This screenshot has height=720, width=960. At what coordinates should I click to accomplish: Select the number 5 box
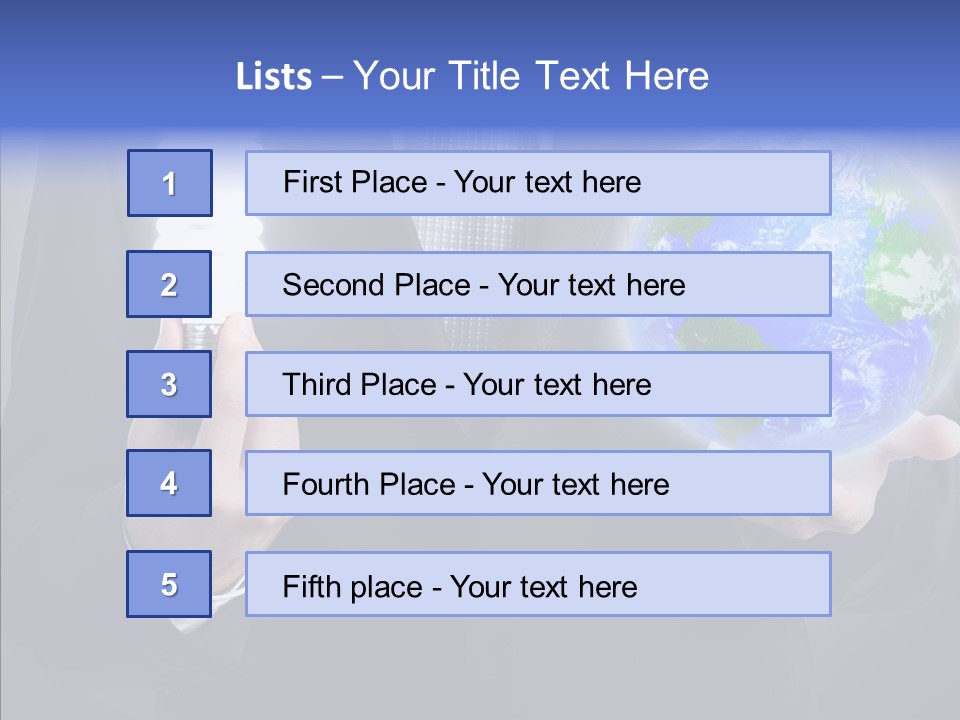coord(169,584)
